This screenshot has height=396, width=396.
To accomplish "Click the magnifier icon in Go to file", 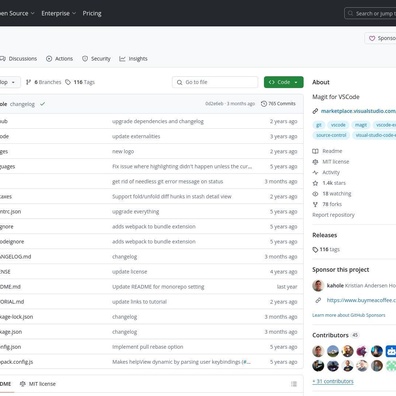I will point(179,82).
